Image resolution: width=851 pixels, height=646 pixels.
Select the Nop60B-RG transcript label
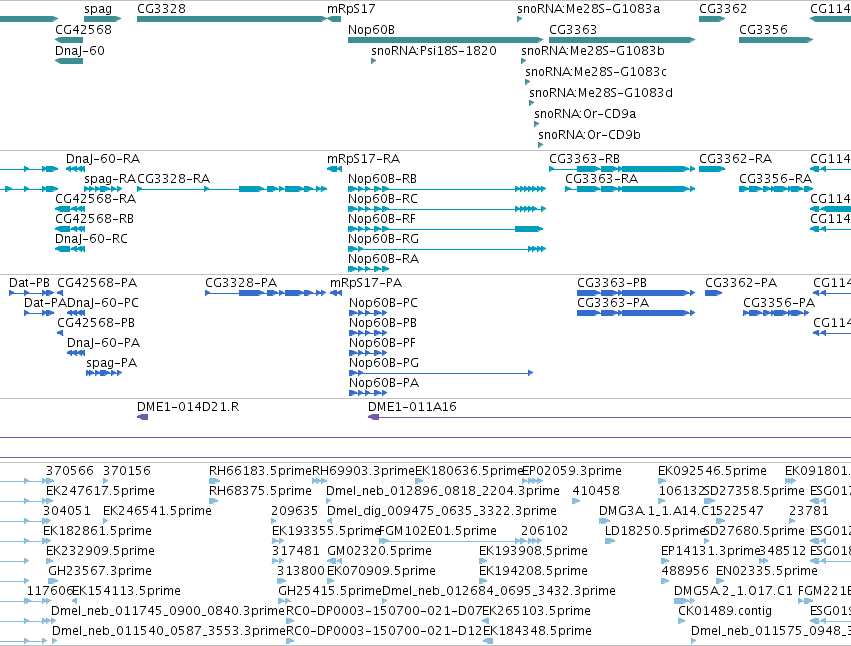coord(383,239)
